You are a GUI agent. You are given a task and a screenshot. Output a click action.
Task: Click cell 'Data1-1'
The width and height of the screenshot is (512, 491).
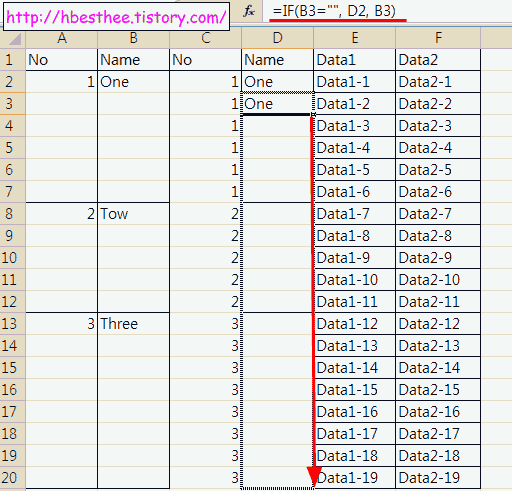[355, 82]
